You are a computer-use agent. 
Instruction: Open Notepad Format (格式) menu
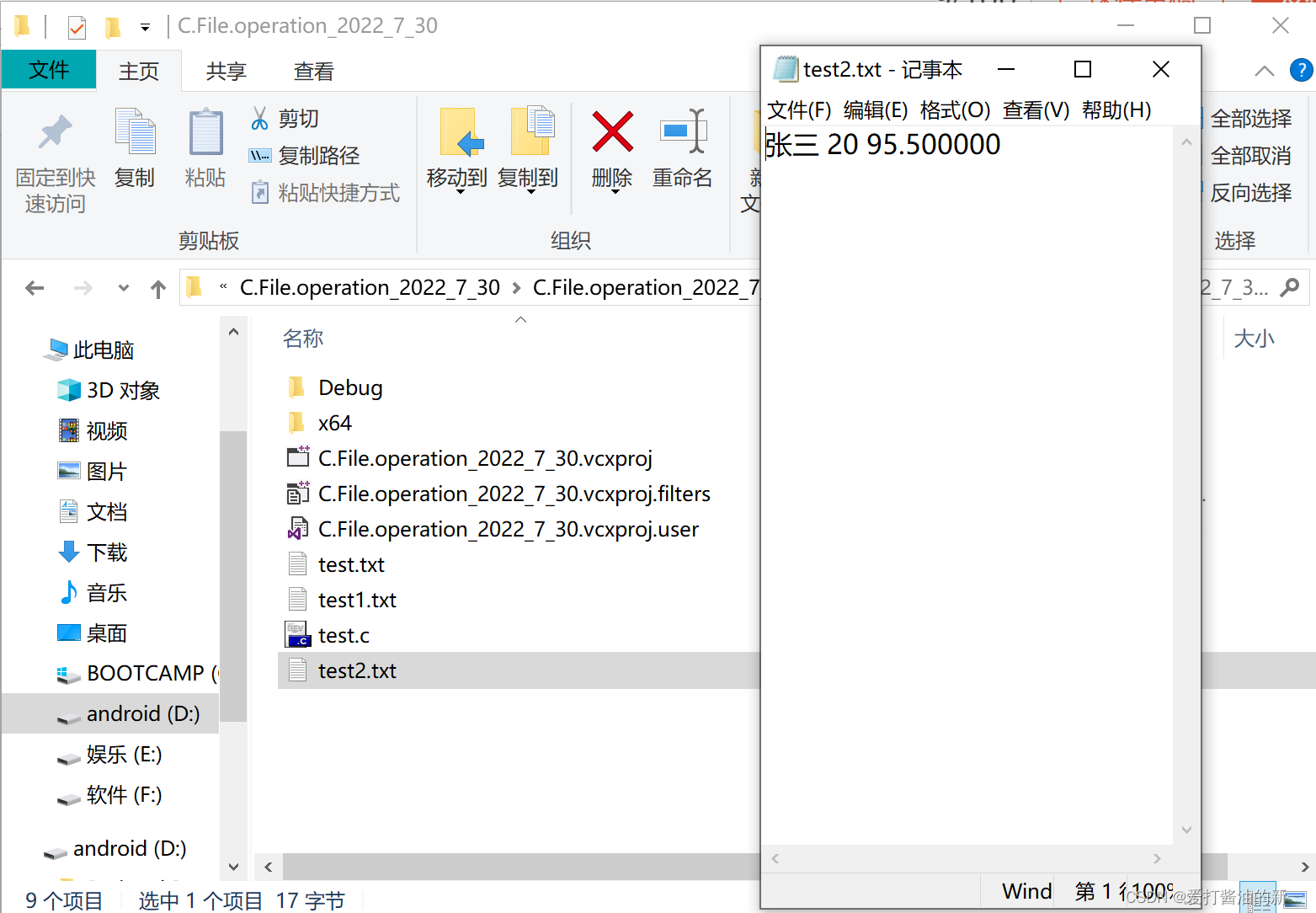(955, 110)
